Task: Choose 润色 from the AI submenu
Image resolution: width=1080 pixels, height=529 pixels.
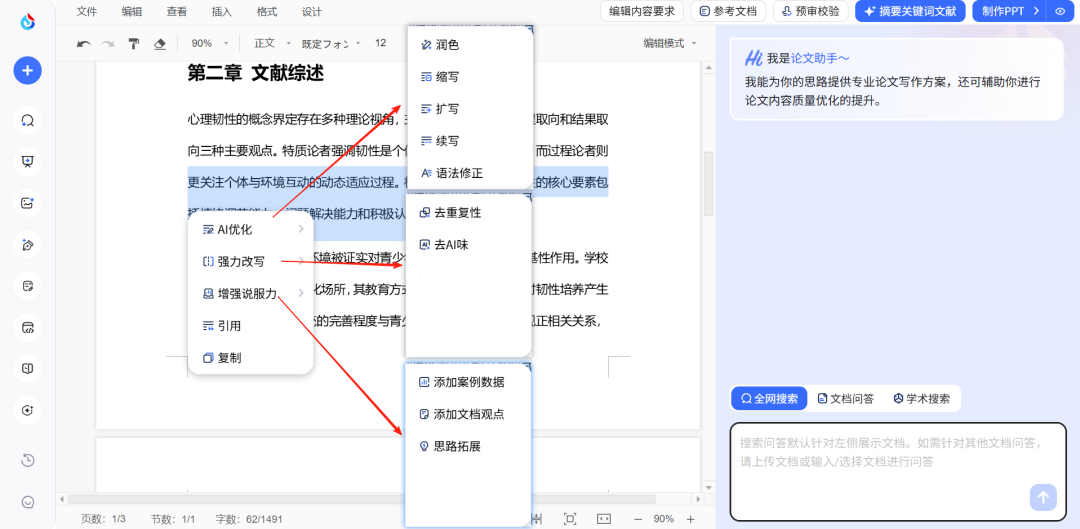Action: point(447,45)
